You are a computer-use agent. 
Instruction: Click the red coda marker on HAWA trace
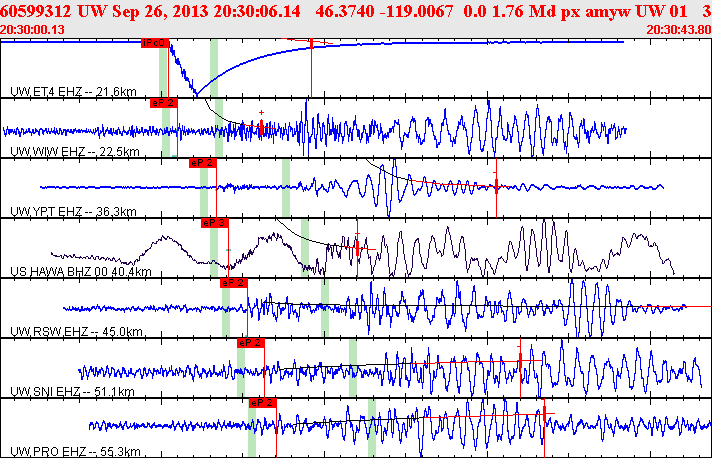tap(357, 248)
